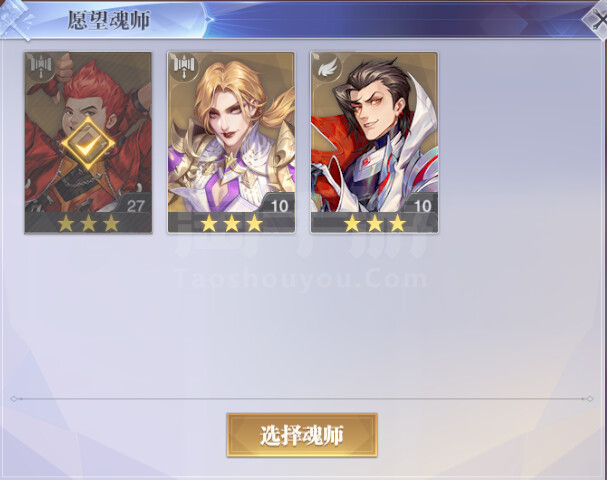Screen dimensions: 607x480
Task: Click the three-star rating under dark-haired card
Action: [375, 223]
